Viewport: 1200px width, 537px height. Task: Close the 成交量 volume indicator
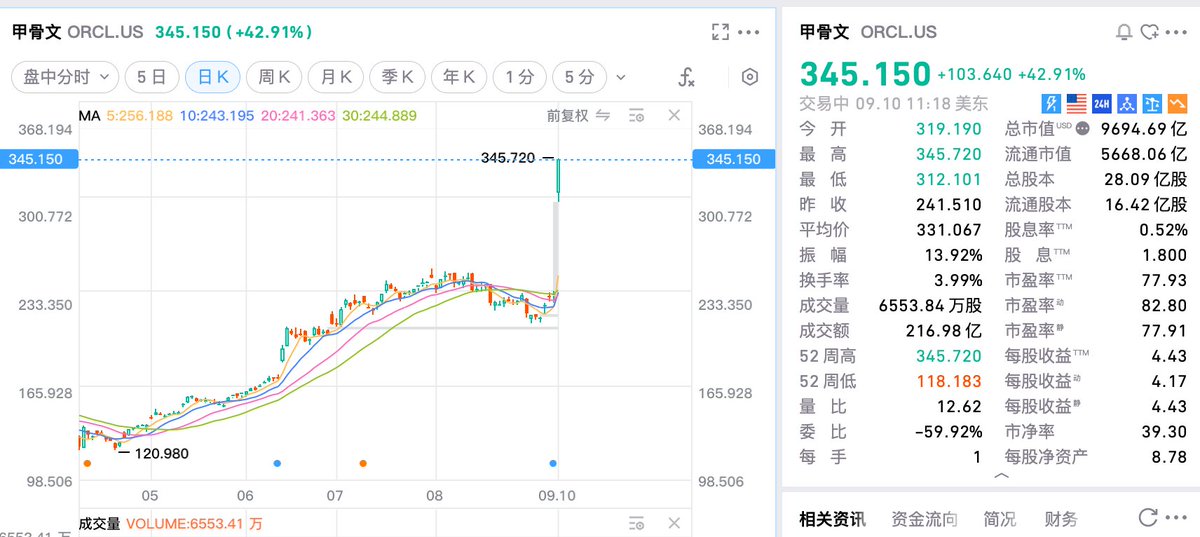pos(674,523)
